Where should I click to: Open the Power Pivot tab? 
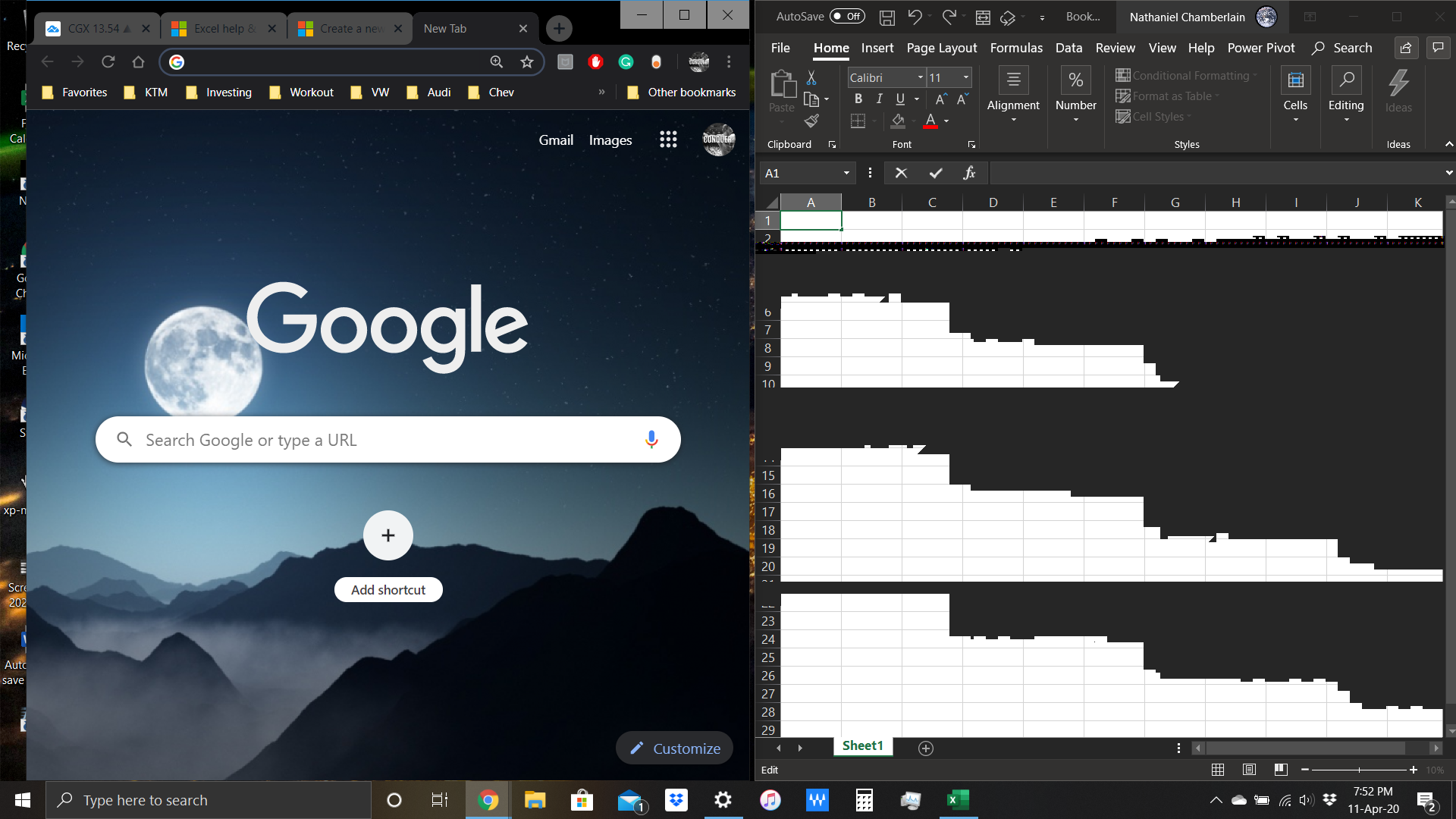(1261, 48)
